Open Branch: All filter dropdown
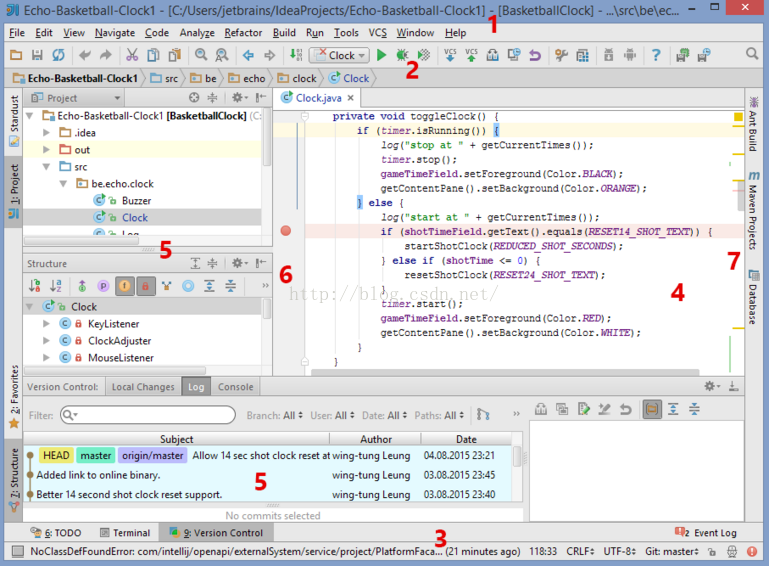The height and width of the screenshot is (566, 769). pyautogui.click(x=275, y=415)
